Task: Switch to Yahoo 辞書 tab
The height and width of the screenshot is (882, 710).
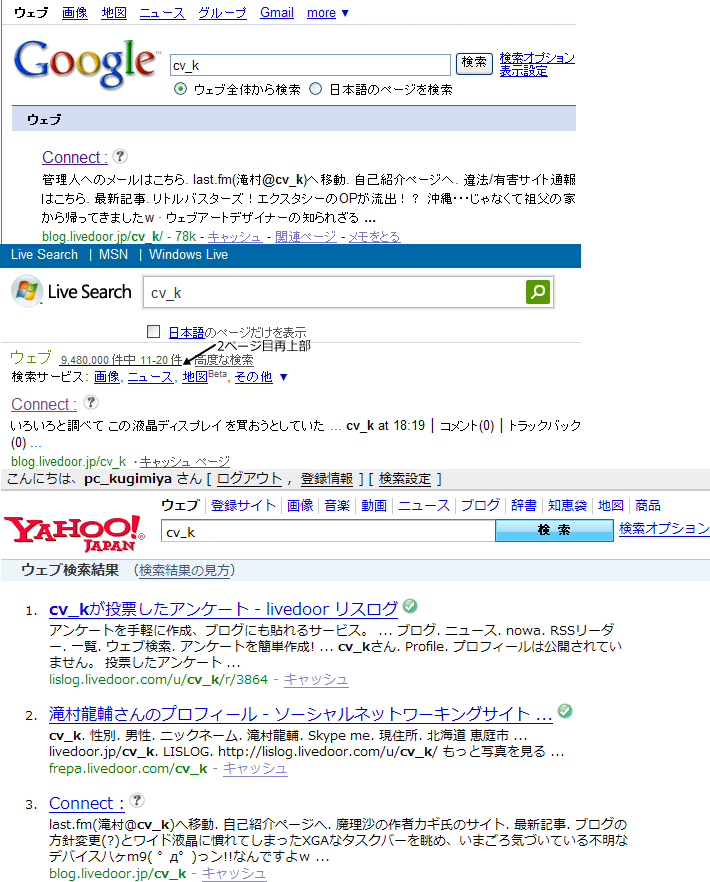Action: point(524,505)
